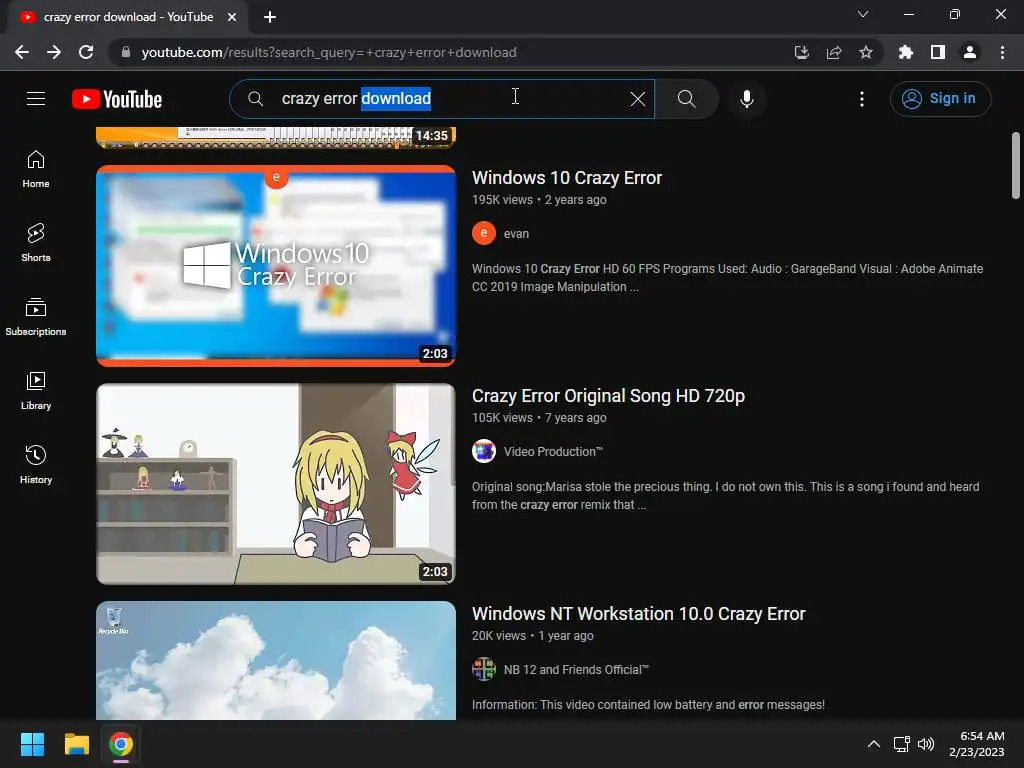Visit Video Production channel
The height and width of the screenshot is (768, 1024).
click(x=553, y=452)
